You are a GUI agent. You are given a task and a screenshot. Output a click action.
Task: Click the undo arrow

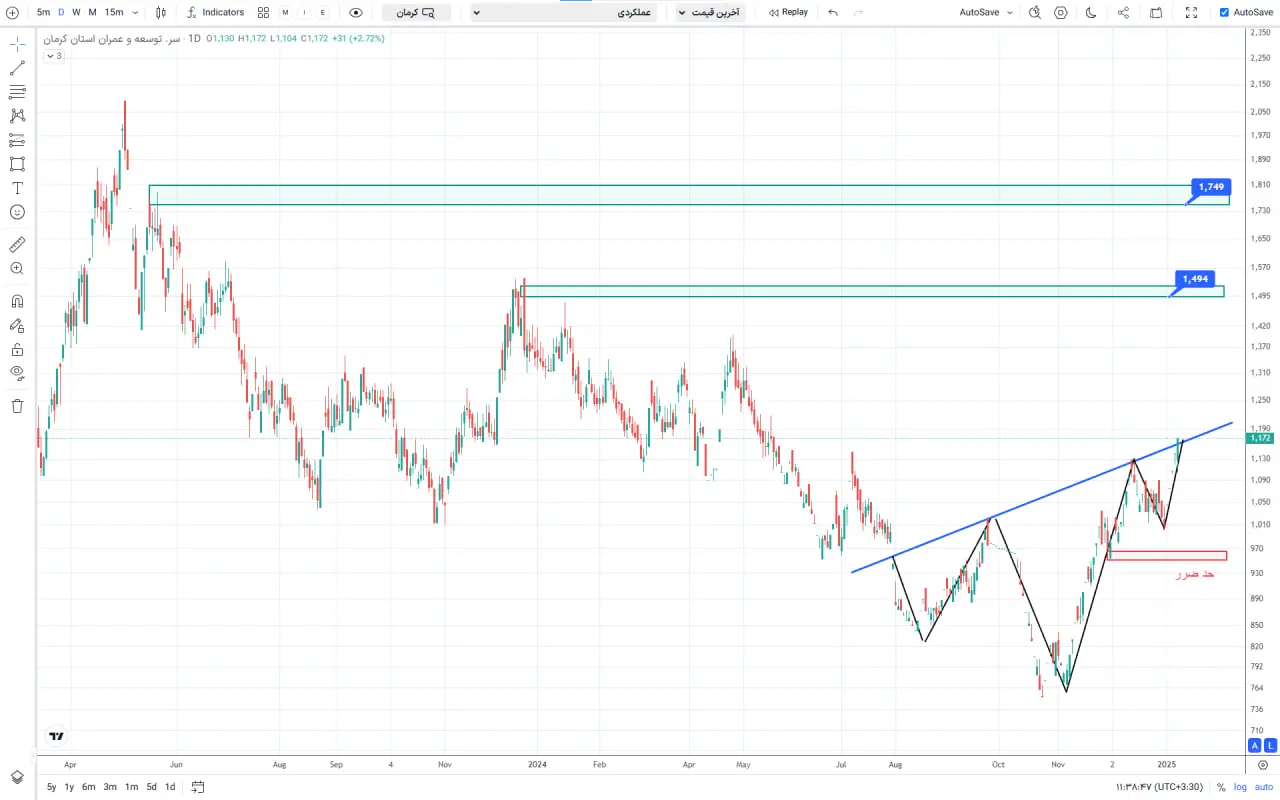[833, 13]
